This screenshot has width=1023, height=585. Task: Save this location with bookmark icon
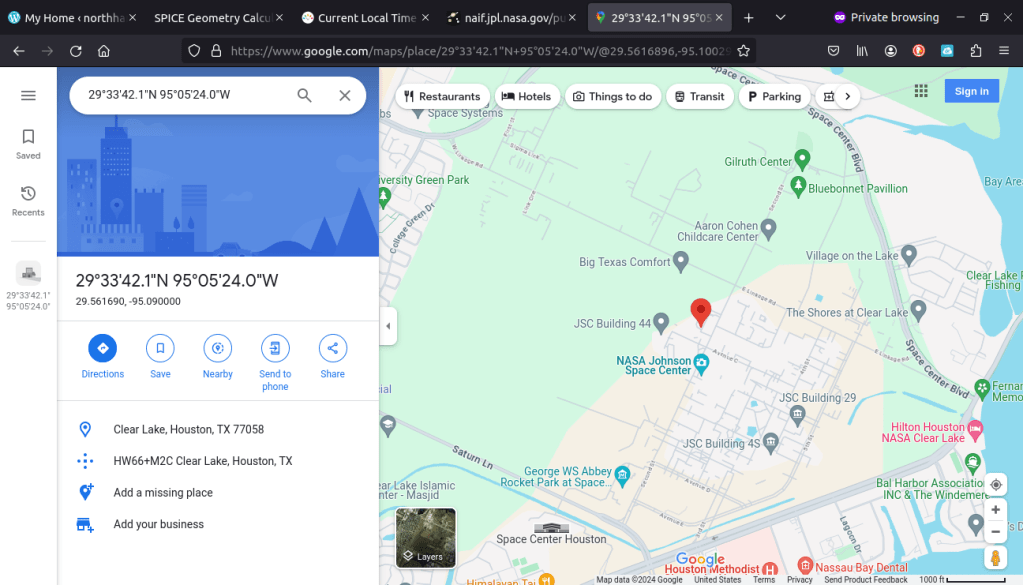click(160, 348)
